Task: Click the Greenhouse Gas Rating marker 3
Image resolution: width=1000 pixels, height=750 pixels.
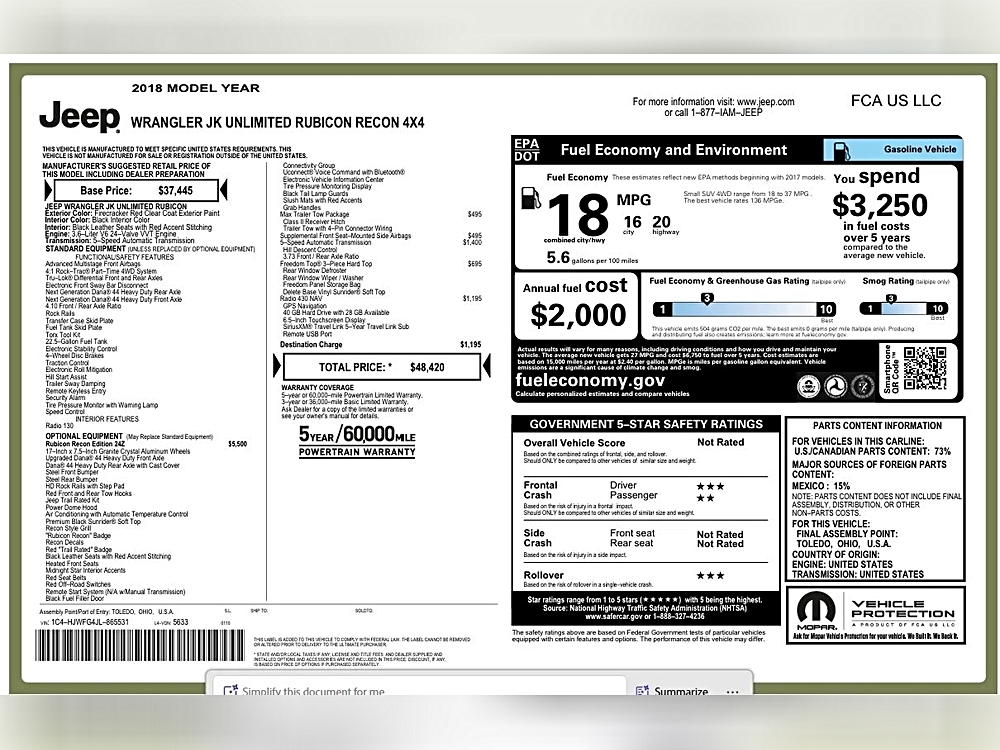Action: click(707, 298)
